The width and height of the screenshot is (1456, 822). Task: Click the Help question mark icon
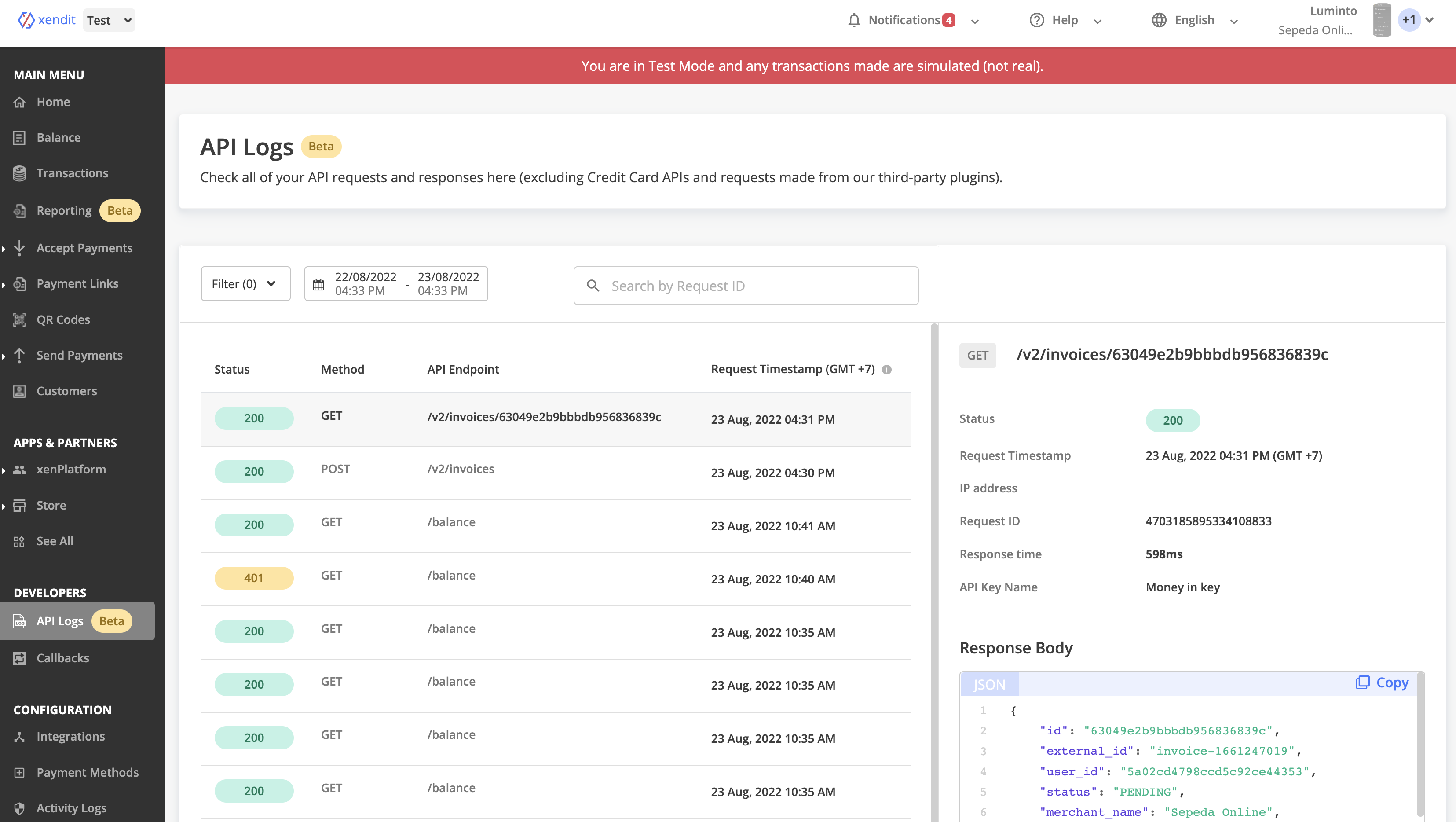1037,20
